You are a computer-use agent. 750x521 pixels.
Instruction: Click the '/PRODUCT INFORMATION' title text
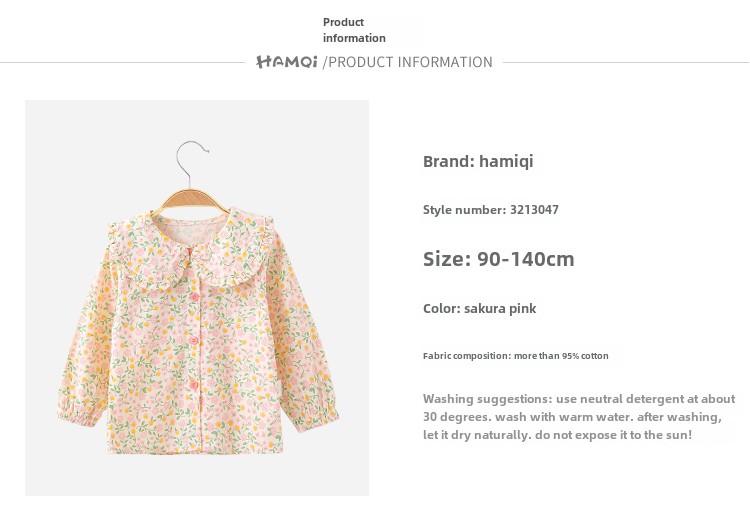(x=408, y=62)
